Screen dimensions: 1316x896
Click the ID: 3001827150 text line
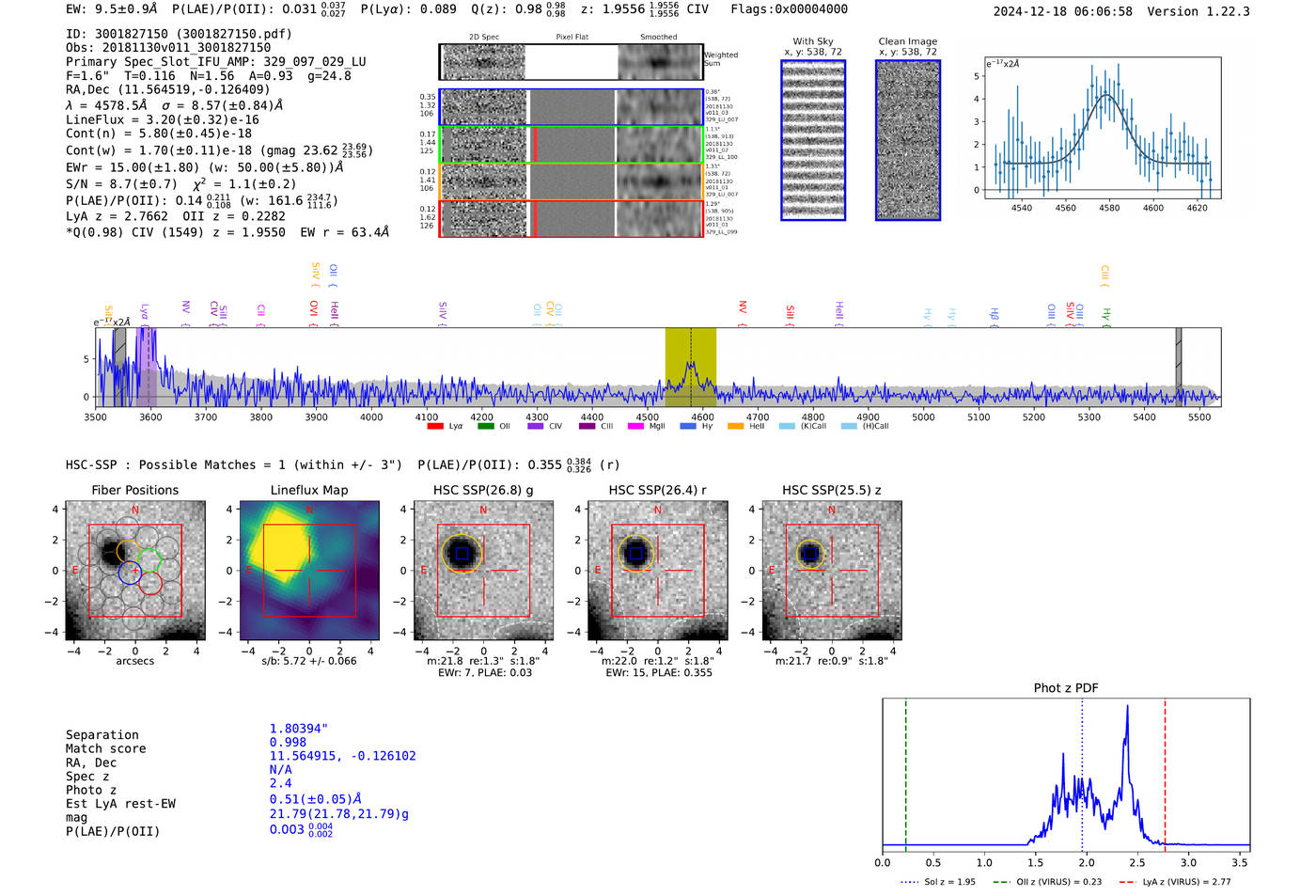(179, 34)
